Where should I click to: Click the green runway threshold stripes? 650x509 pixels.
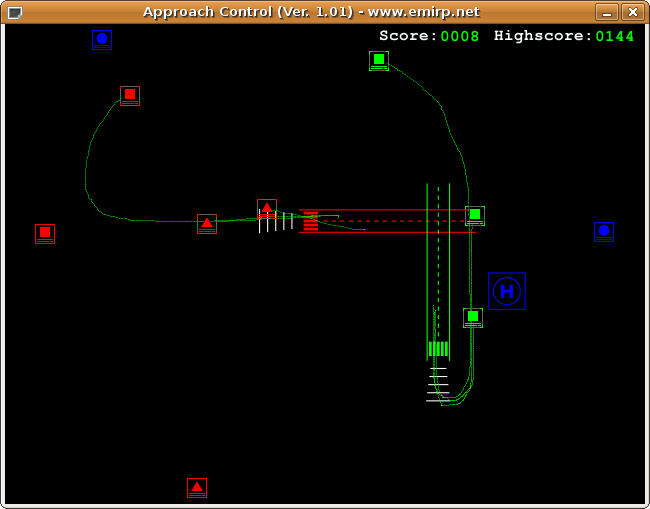click(x=438, y=348)
